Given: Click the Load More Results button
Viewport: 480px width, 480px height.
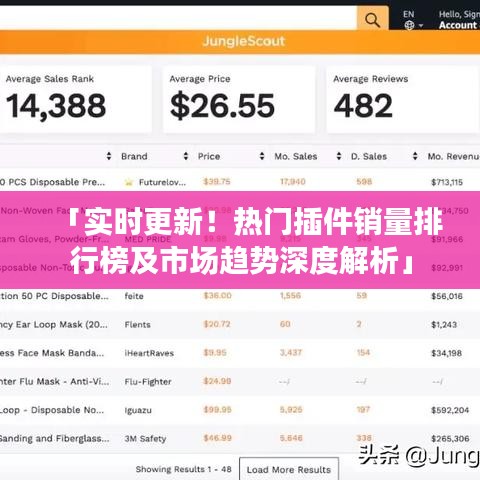Looking at the screenshot, I should [289, 469].
